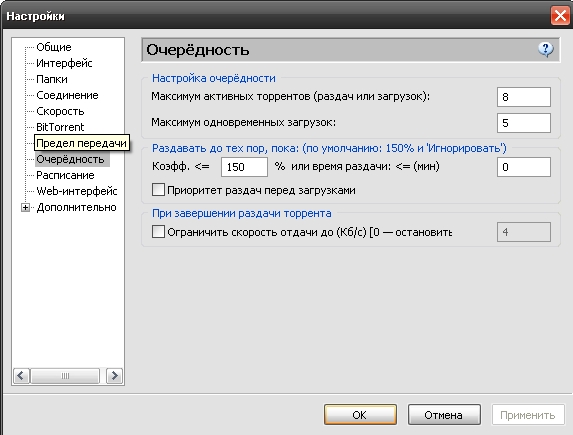The width and height of the screenshot is (573, 435).
Task: Click the seeding time minutes field
Action: [x=524, y=167]
